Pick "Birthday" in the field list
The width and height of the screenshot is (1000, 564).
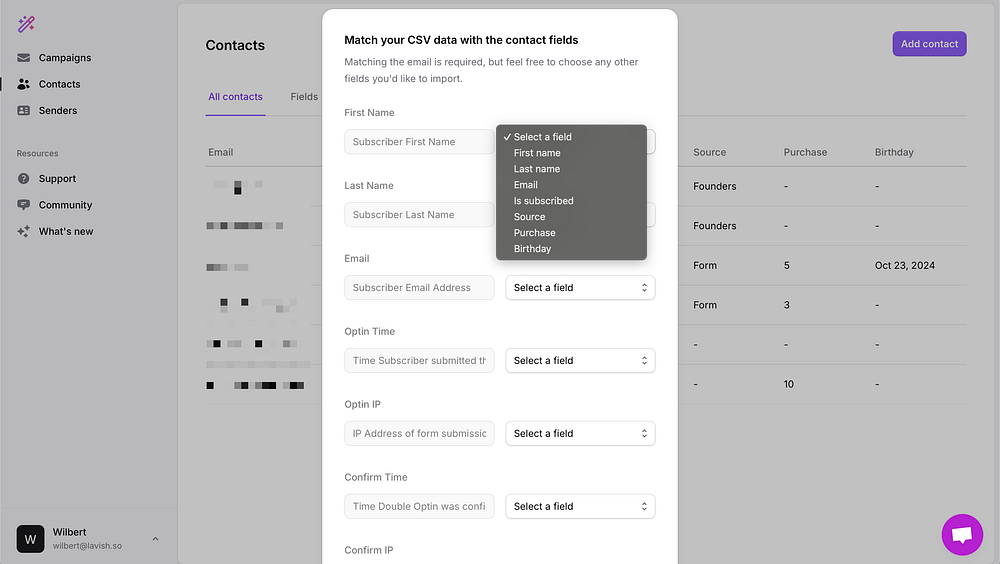532,249
